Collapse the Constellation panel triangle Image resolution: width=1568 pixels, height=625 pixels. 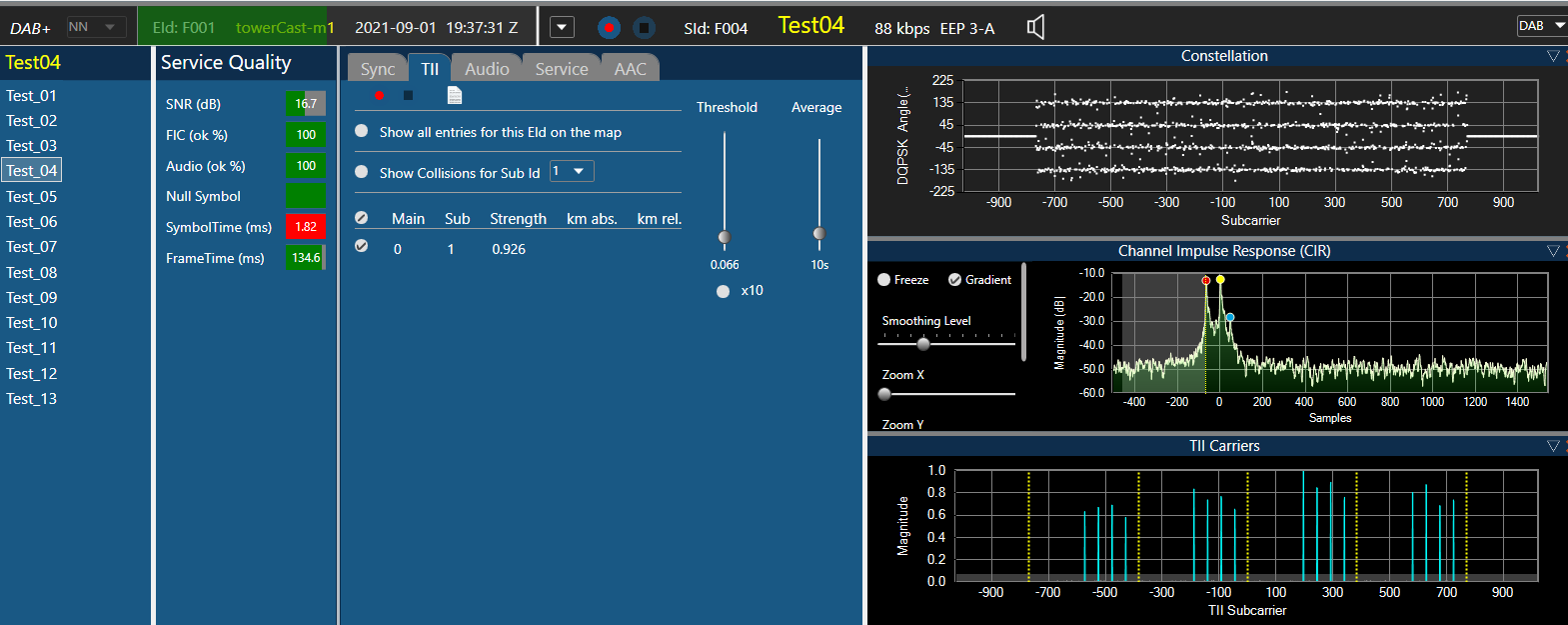1553,56
